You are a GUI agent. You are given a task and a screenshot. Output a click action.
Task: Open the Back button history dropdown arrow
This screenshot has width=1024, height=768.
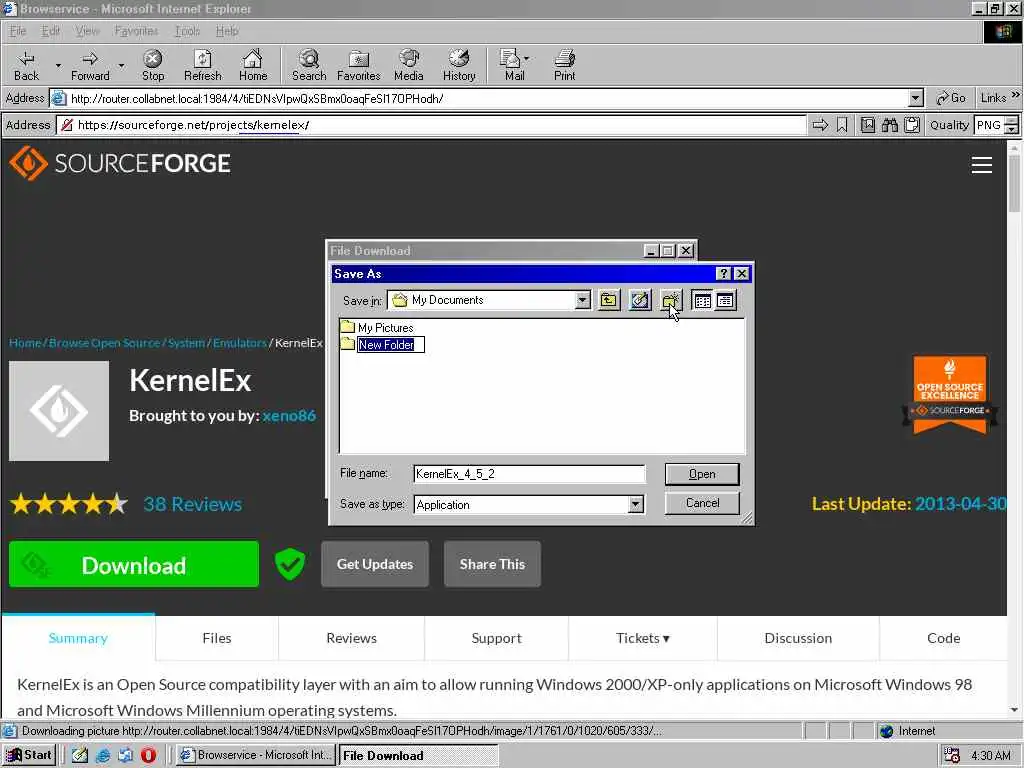tap(58, 65)
